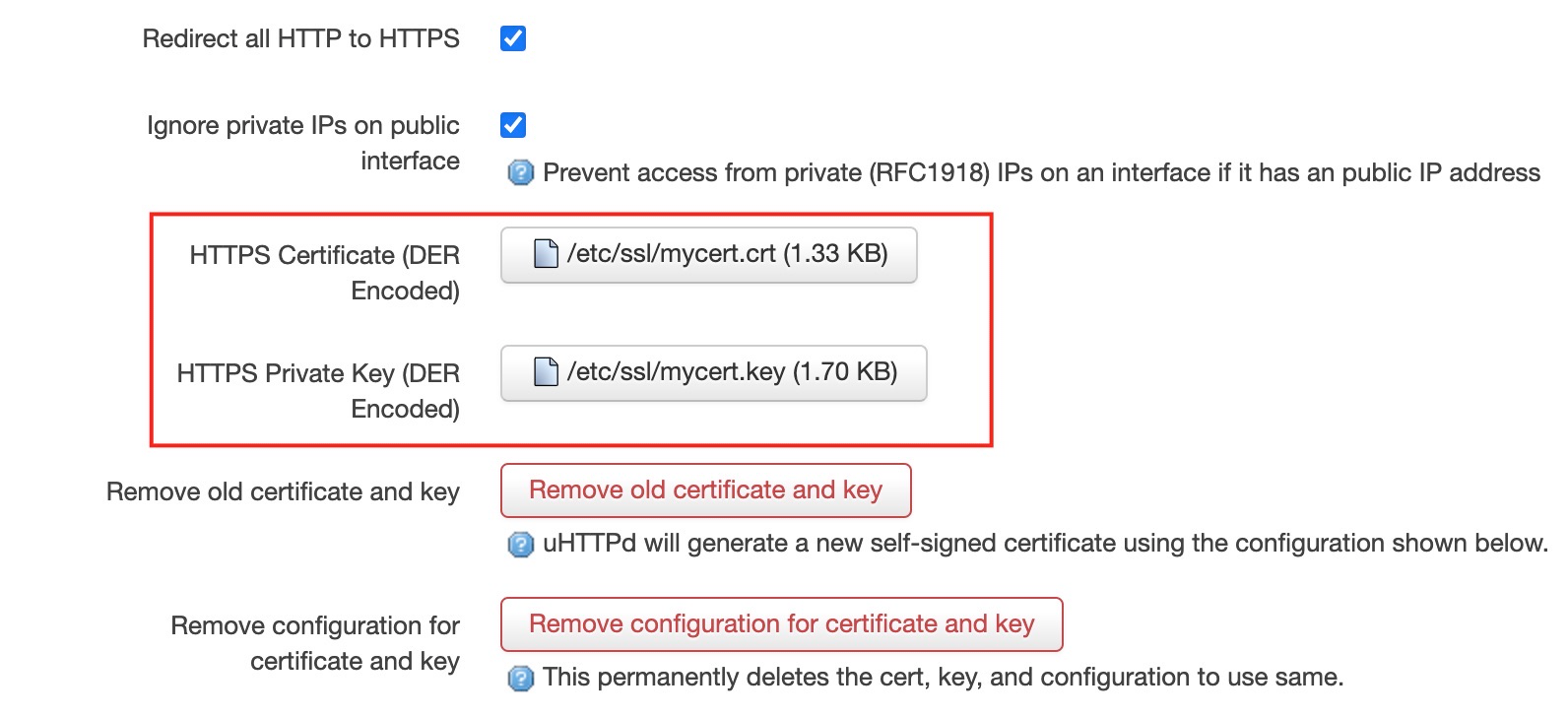Uncheck Redirect all HTTP to HTTPS
Screen dimensions: 1568x717
pyautogui.click(x=513, y=38)
